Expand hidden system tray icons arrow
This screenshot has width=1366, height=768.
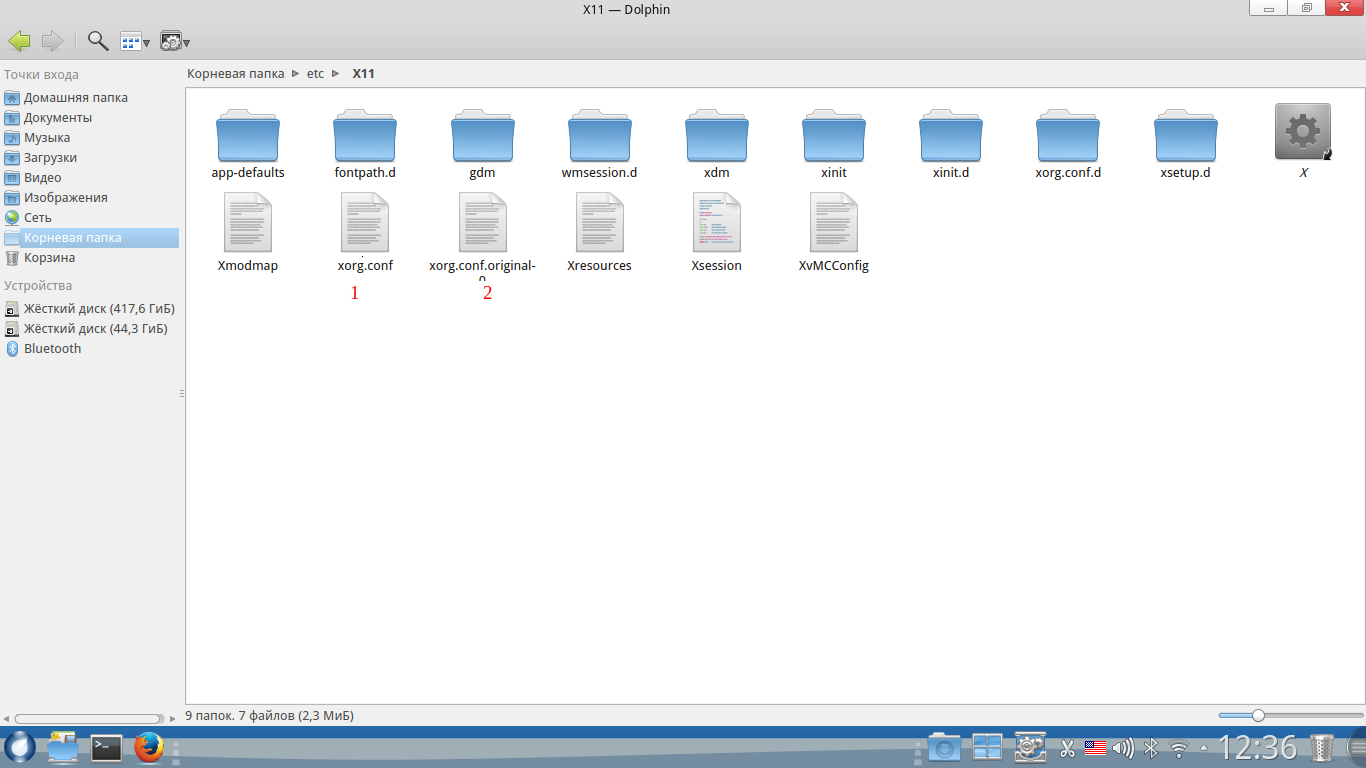pos(1204,747)
